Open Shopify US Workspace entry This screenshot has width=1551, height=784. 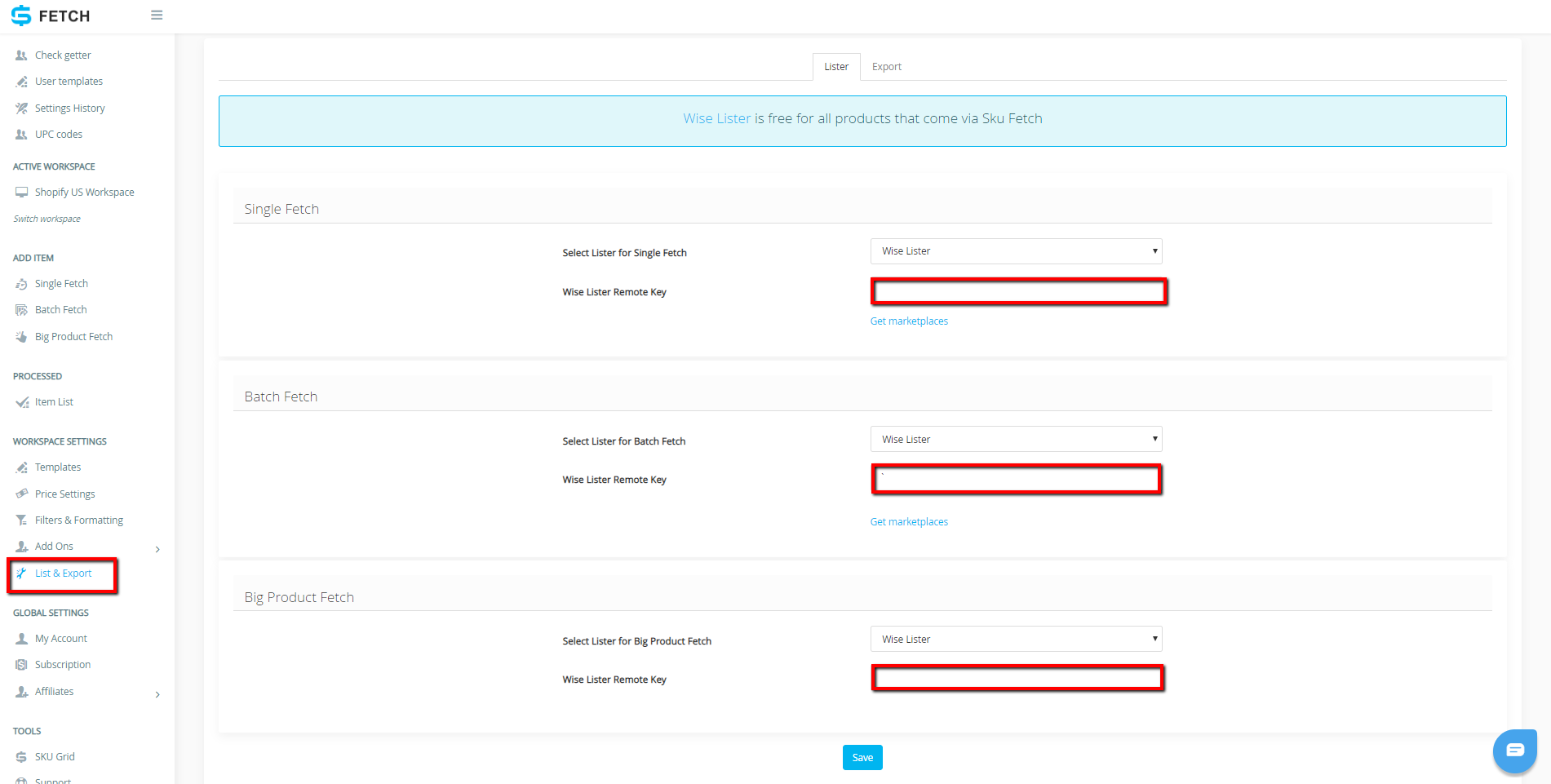pos(85,193)
